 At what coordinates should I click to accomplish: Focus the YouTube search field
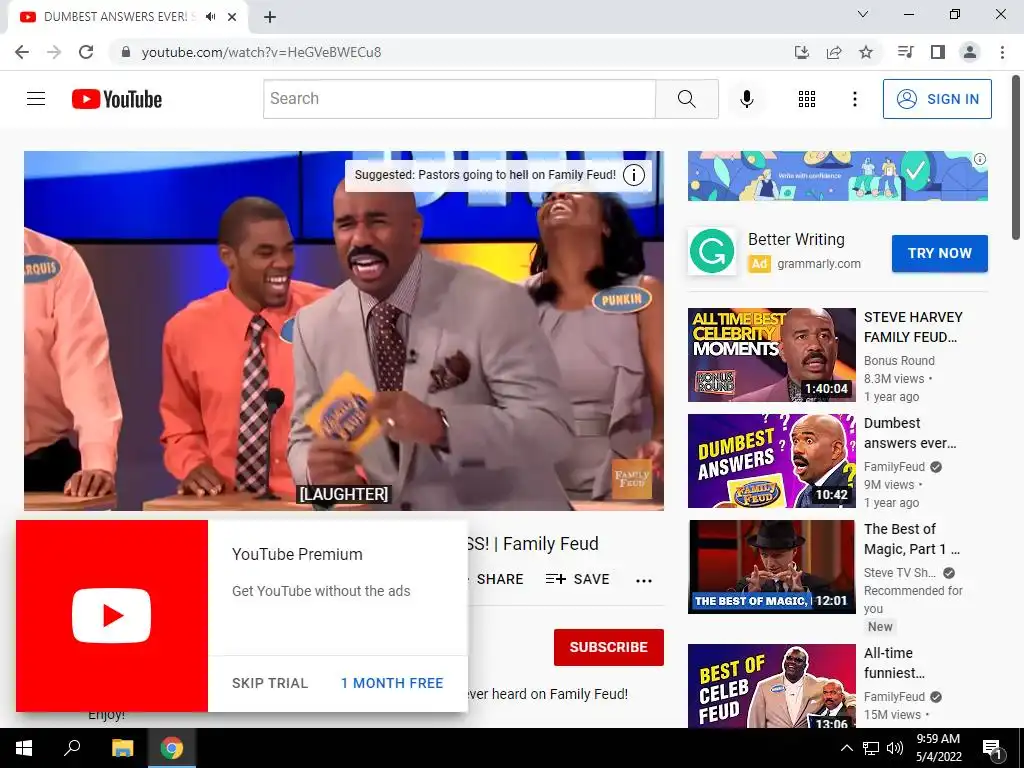point(459,99)
